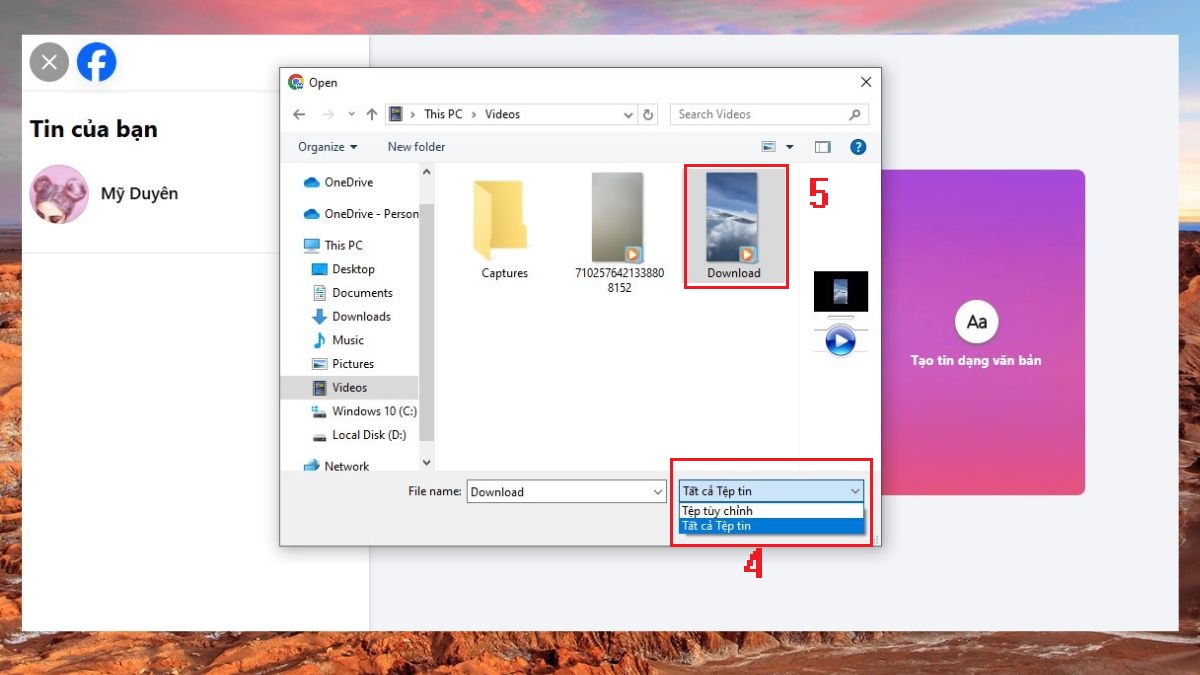Select video file 7102576421338808152

point(619,233)
